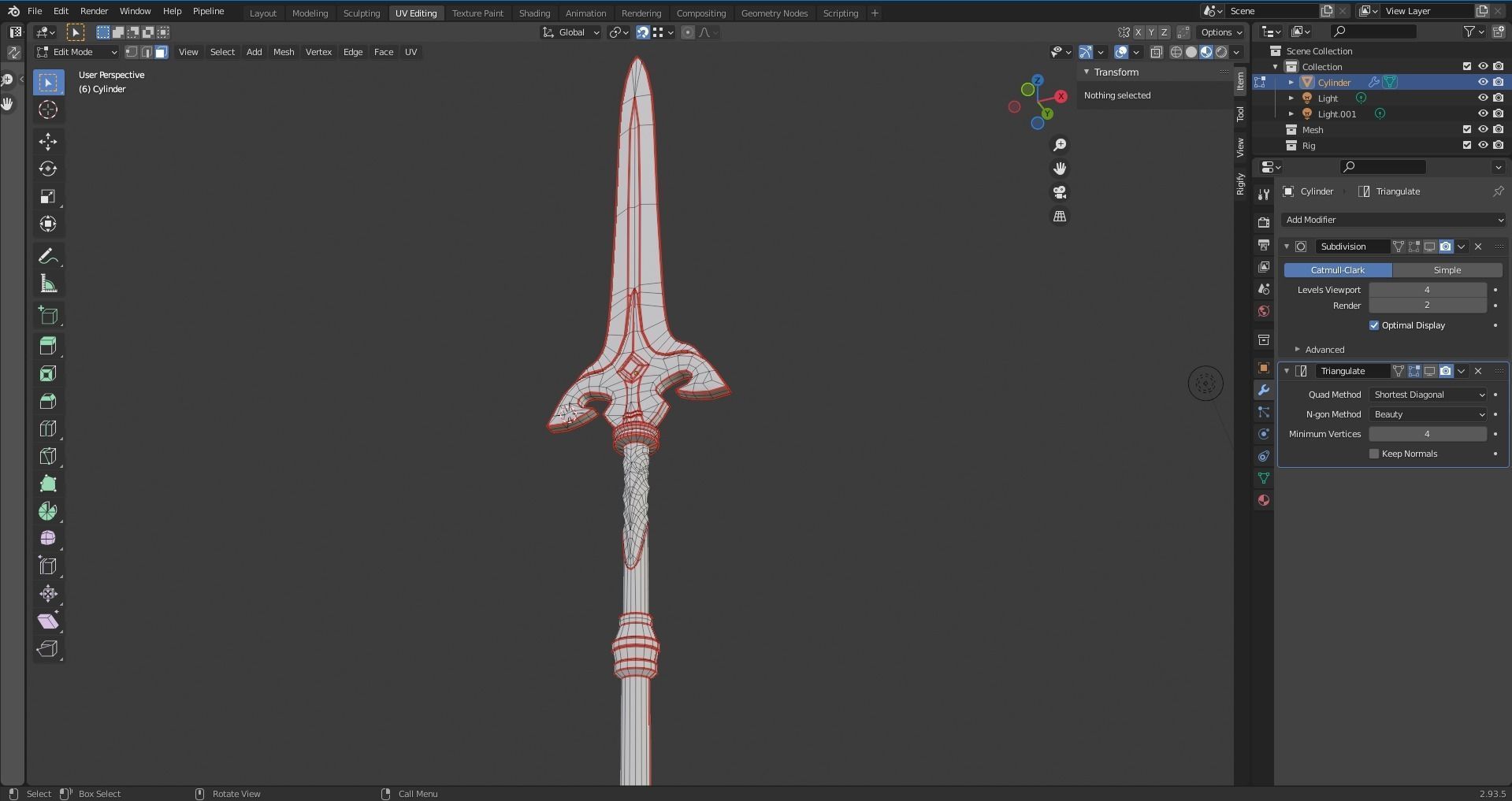This screenshot has height=801, width=1512.
Task: Activate the Move tool
Action: [x=48, y=142]
